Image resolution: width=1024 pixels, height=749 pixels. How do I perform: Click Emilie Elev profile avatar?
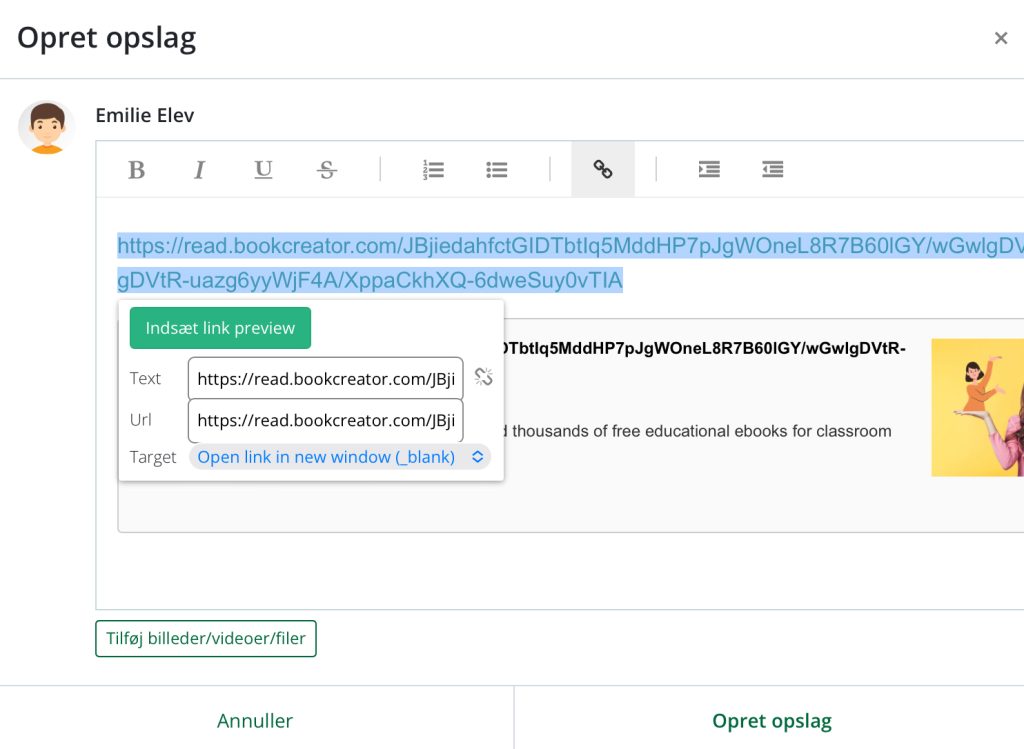click(x=46, y=127)
